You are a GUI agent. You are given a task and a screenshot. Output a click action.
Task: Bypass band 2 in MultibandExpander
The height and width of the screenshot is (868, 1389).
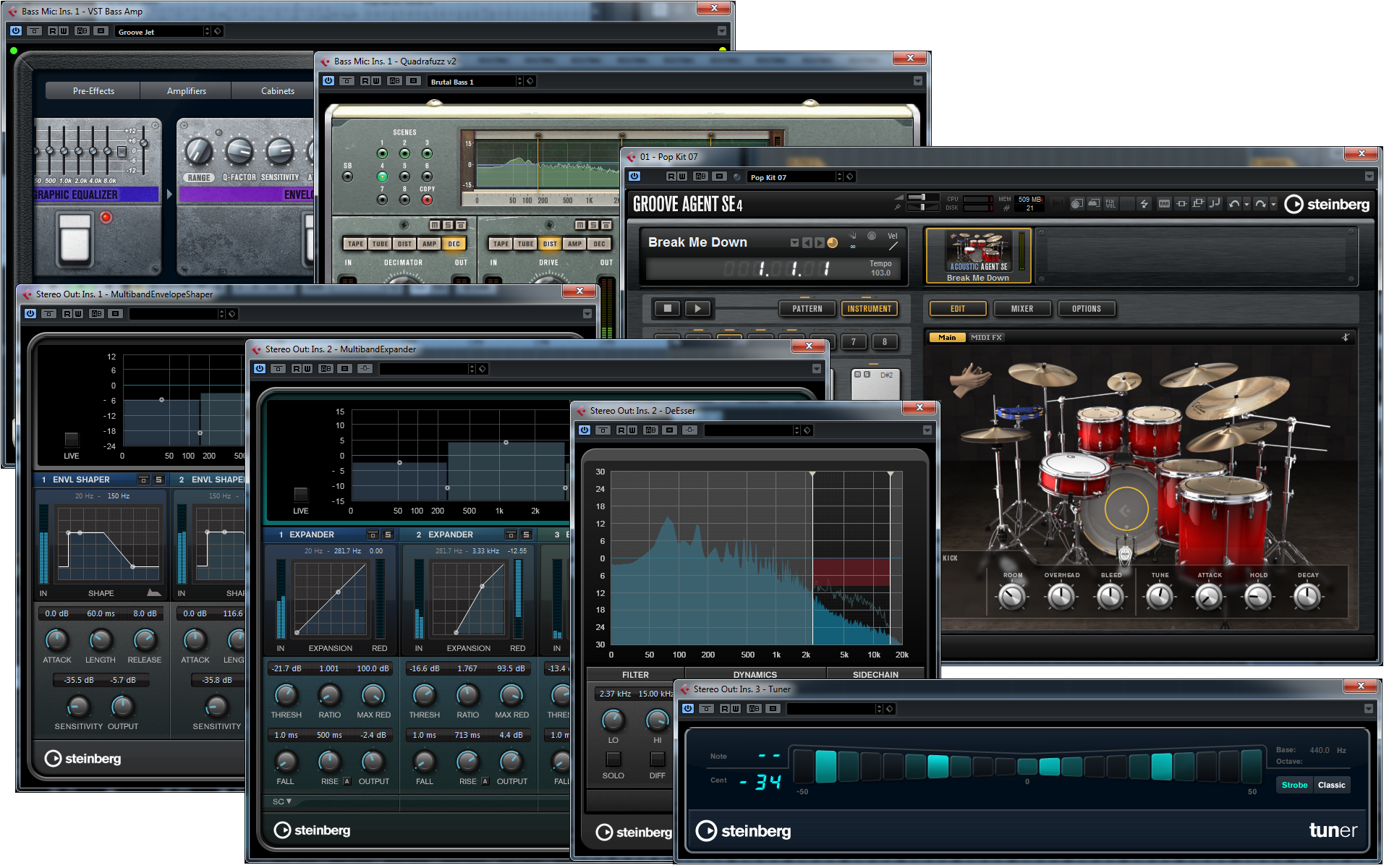(511, 535)
